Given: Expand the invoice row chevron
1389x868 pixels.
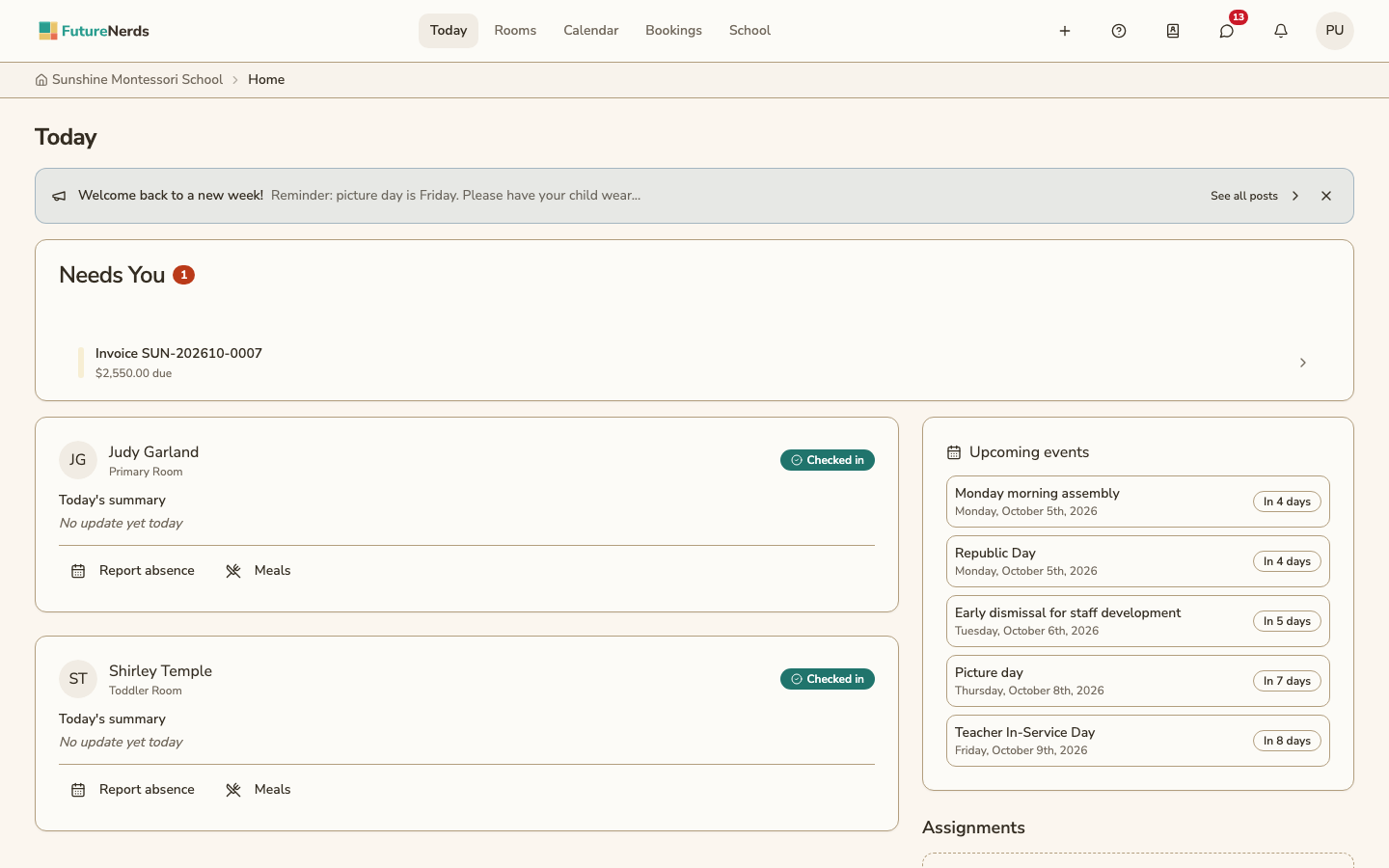Looking at the screenshot, I should click(1303, 363).
